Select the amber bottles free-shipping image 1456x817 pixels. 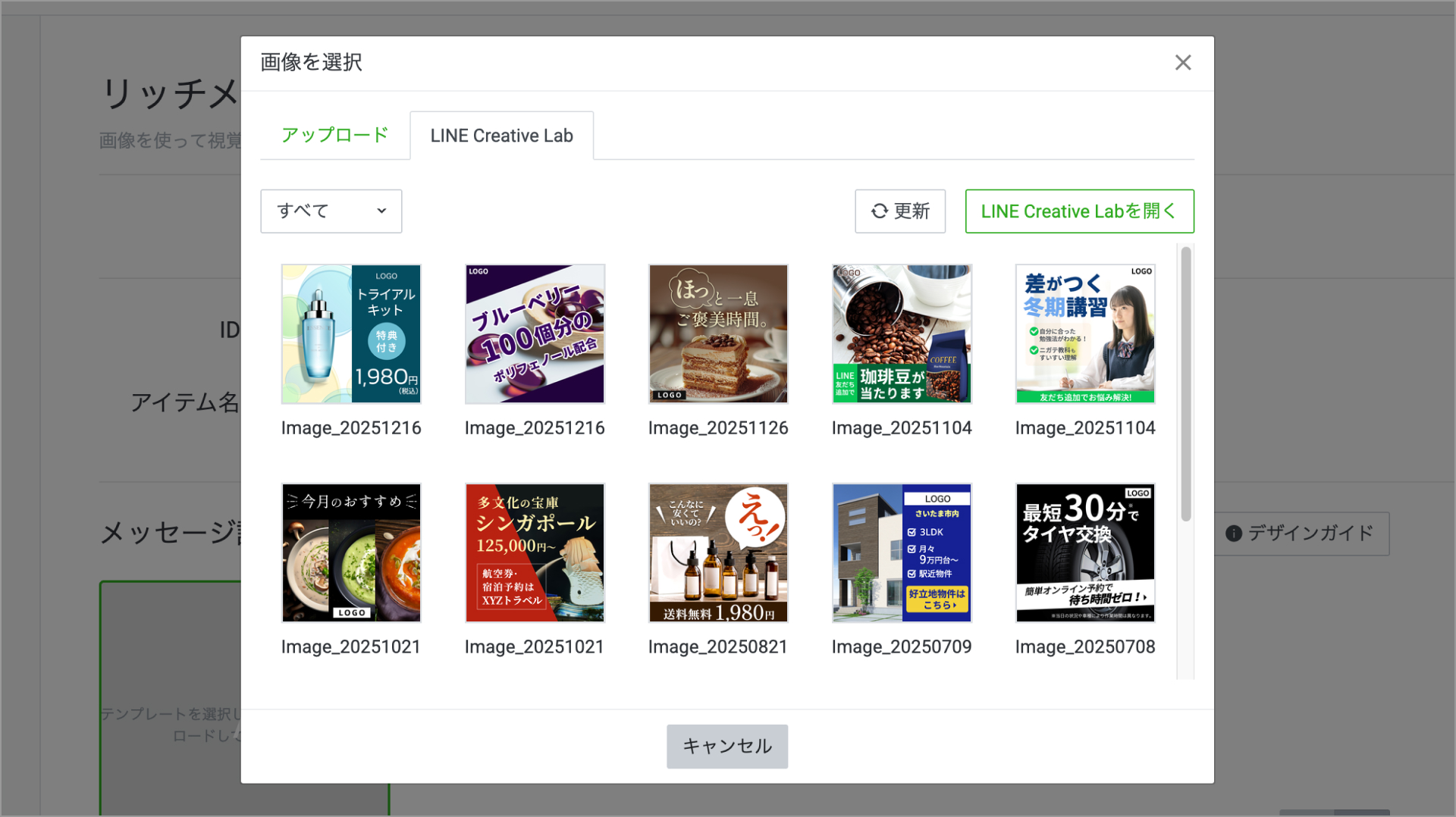click(x=718, y=553)
